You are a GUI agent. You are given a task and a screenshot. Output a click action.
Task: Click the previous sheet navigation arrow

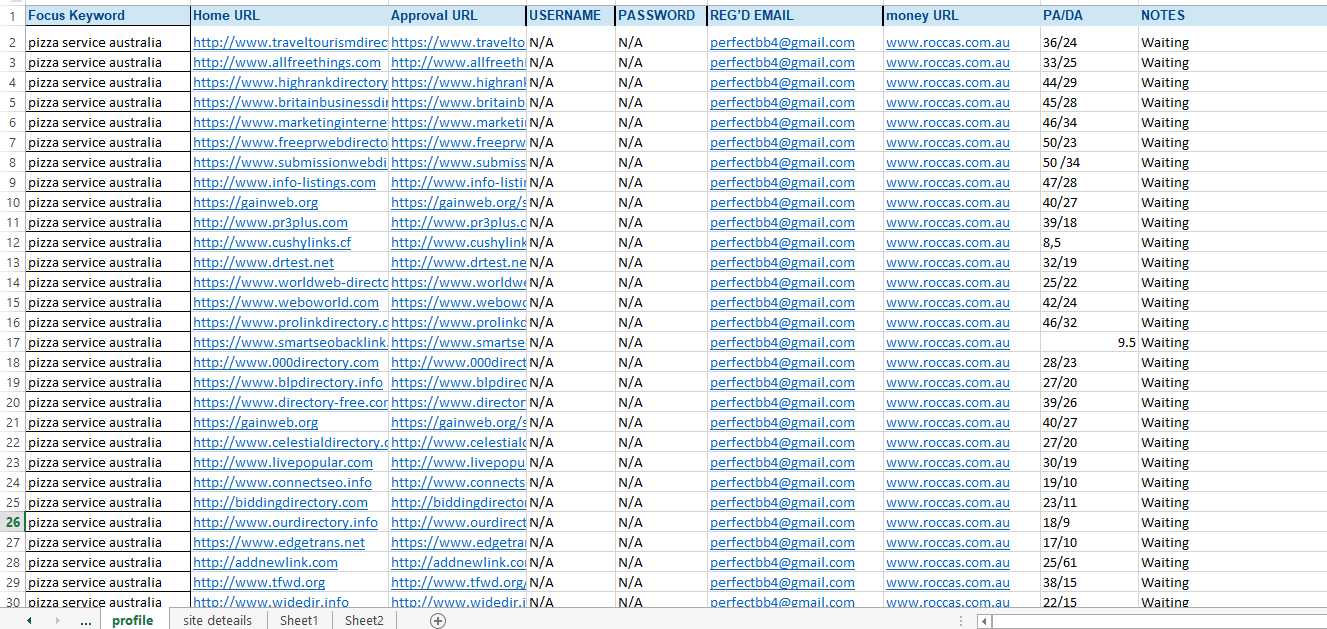(27, 620)
